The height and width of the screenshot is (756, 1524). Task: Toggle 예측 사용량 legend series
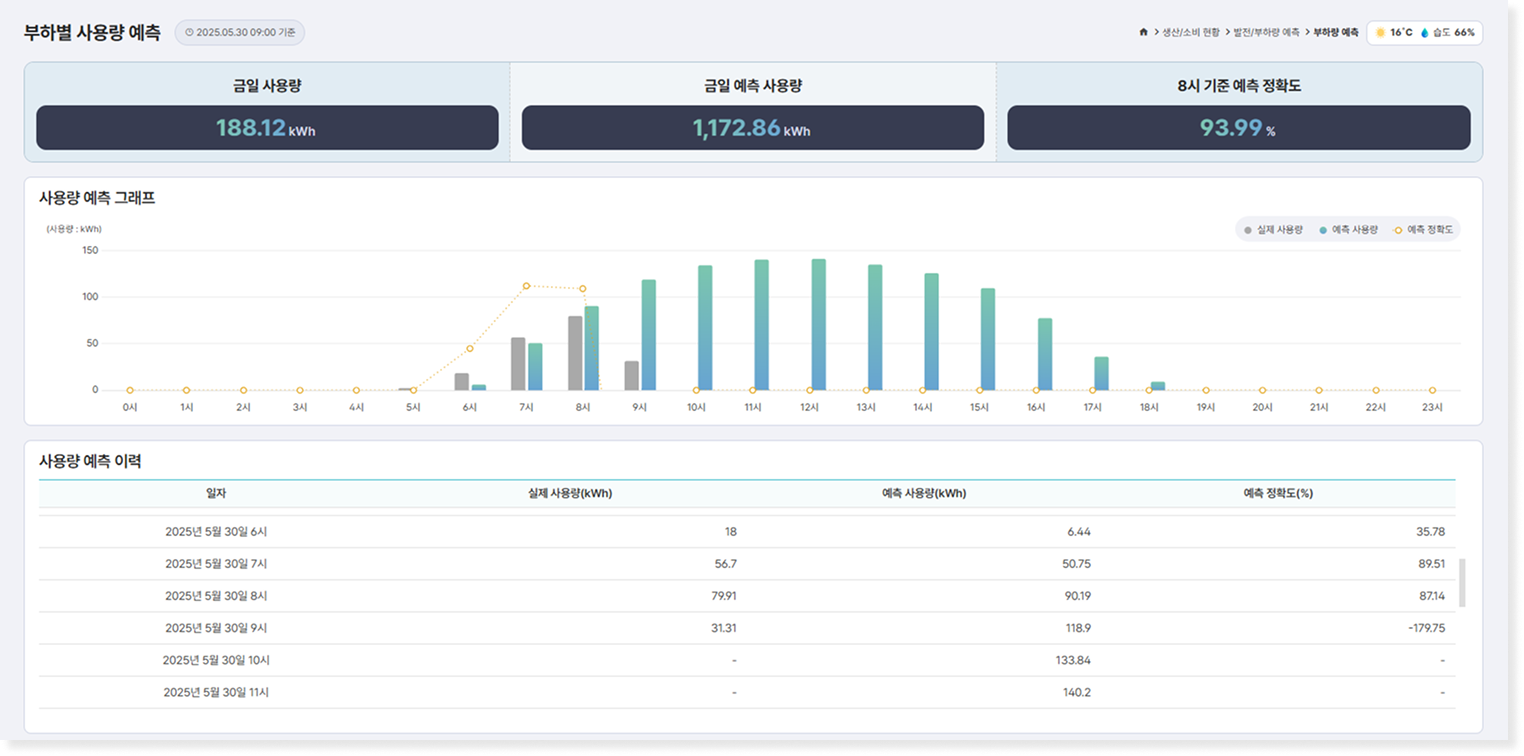[x=1349, y=230]
